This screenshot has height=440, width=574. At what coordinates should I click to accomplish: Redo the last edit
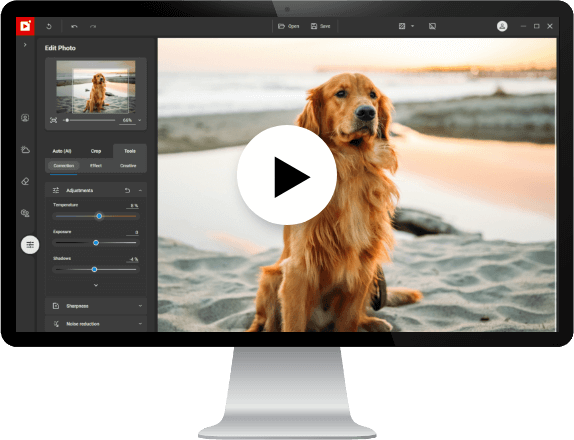click(x=93, y=26)
